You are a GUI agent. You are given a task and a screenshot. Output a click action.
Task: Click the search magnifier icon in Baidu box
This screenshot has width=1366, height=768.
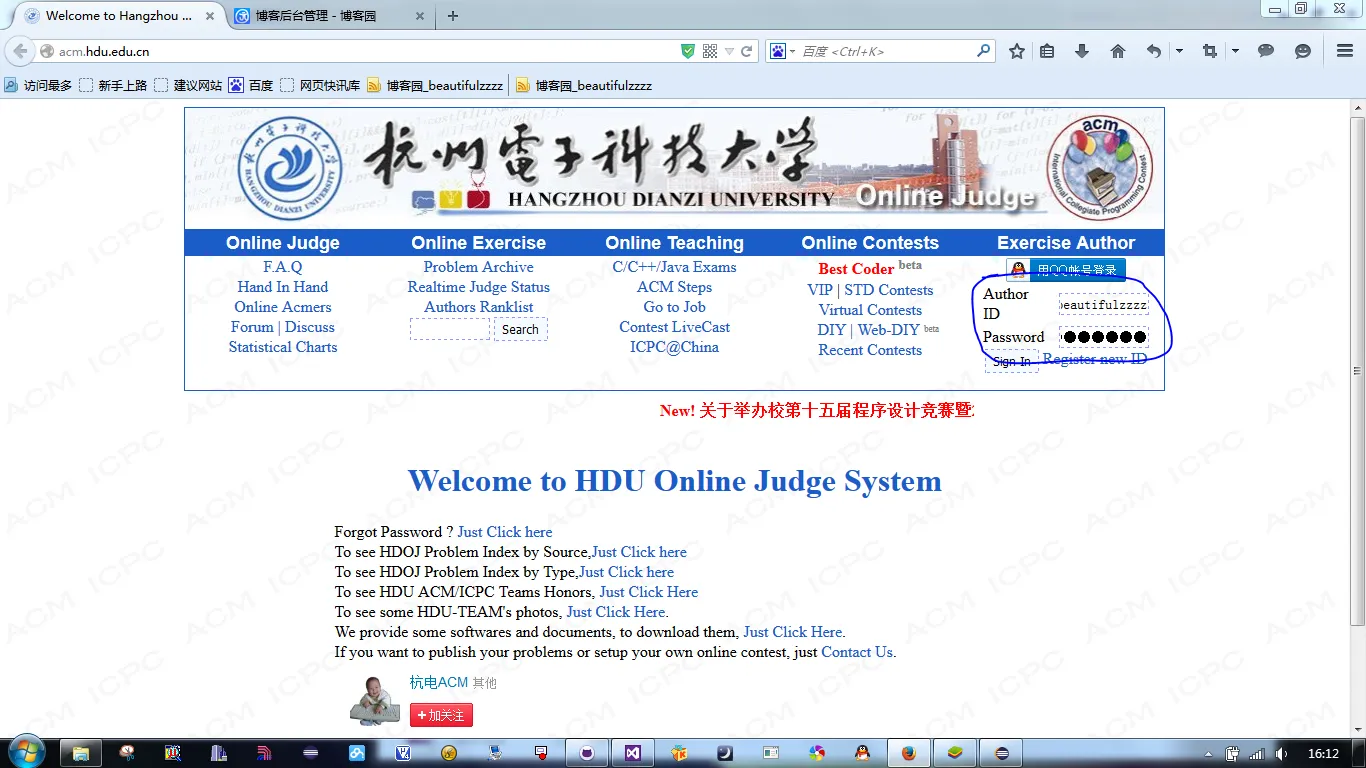click(983, 51)
